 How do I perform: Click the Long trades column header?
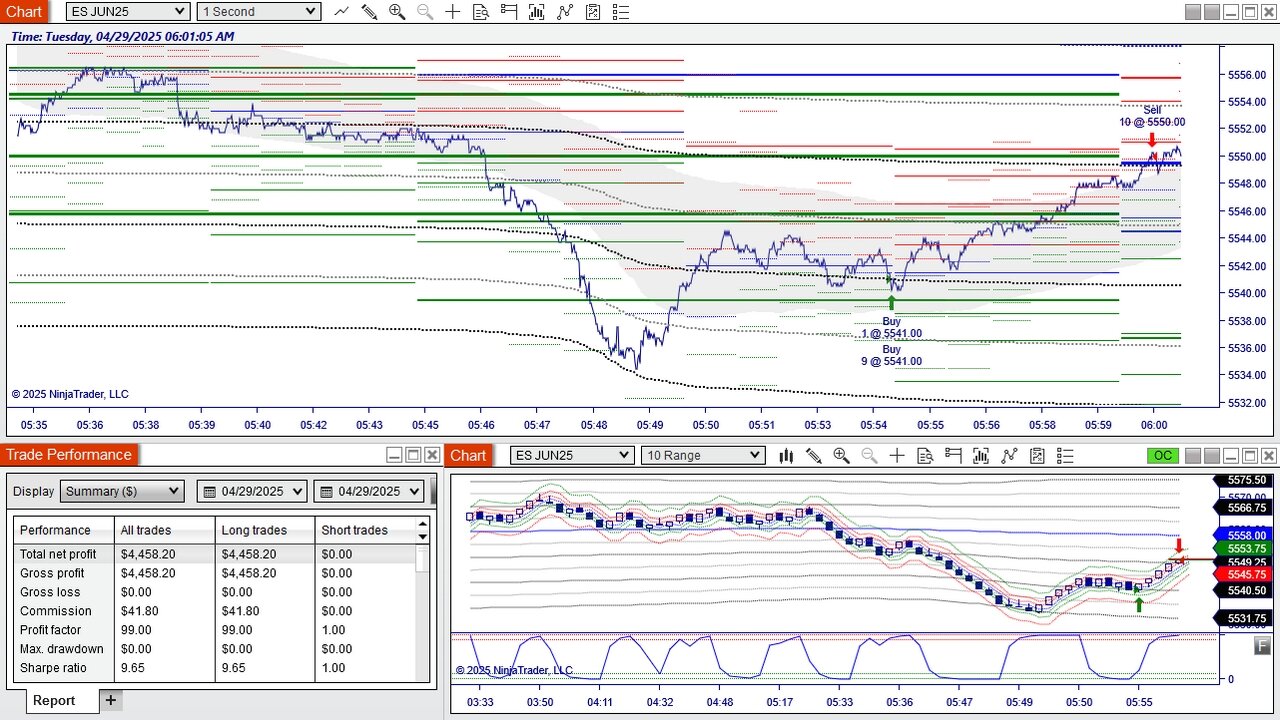[264, 530]
